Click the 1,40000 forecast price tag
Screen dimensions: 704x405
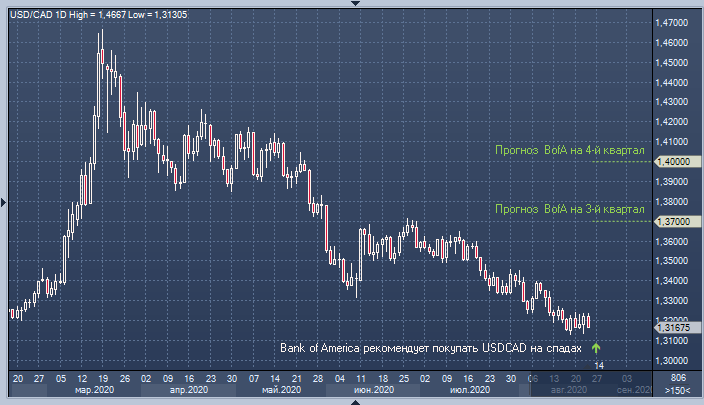[x=671, y=161]
